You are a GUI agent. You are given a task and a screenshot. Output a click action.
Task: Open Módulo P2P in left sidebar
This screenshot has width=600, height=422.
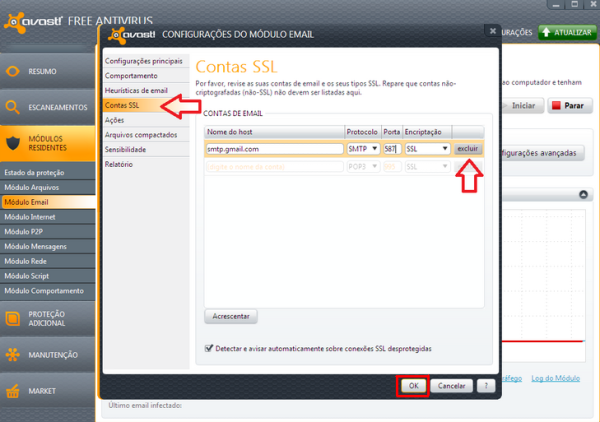pyautogui.click(x=47, y=231)
